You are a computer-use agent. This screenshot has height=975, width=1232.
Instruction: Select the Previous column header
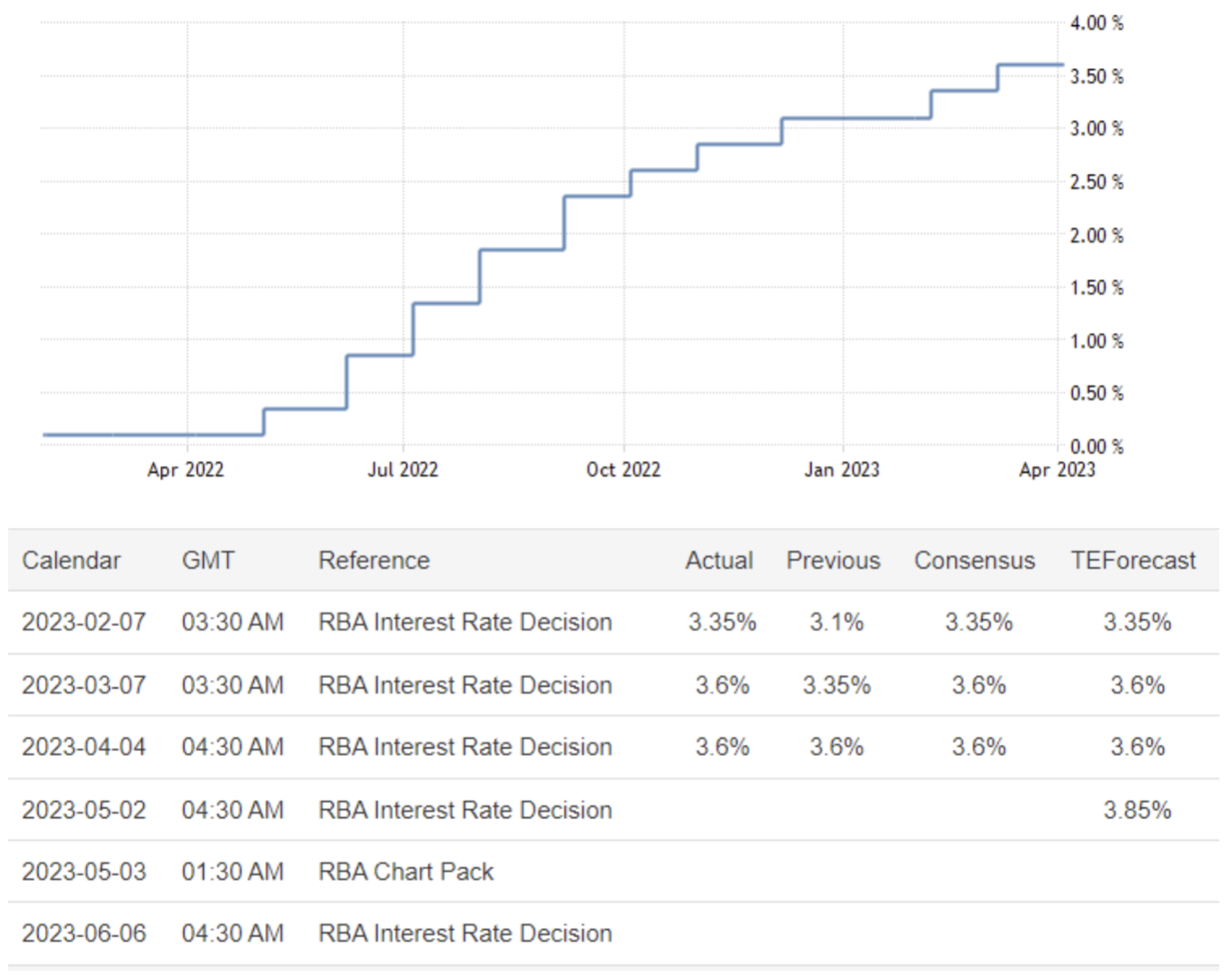point(833,561)
